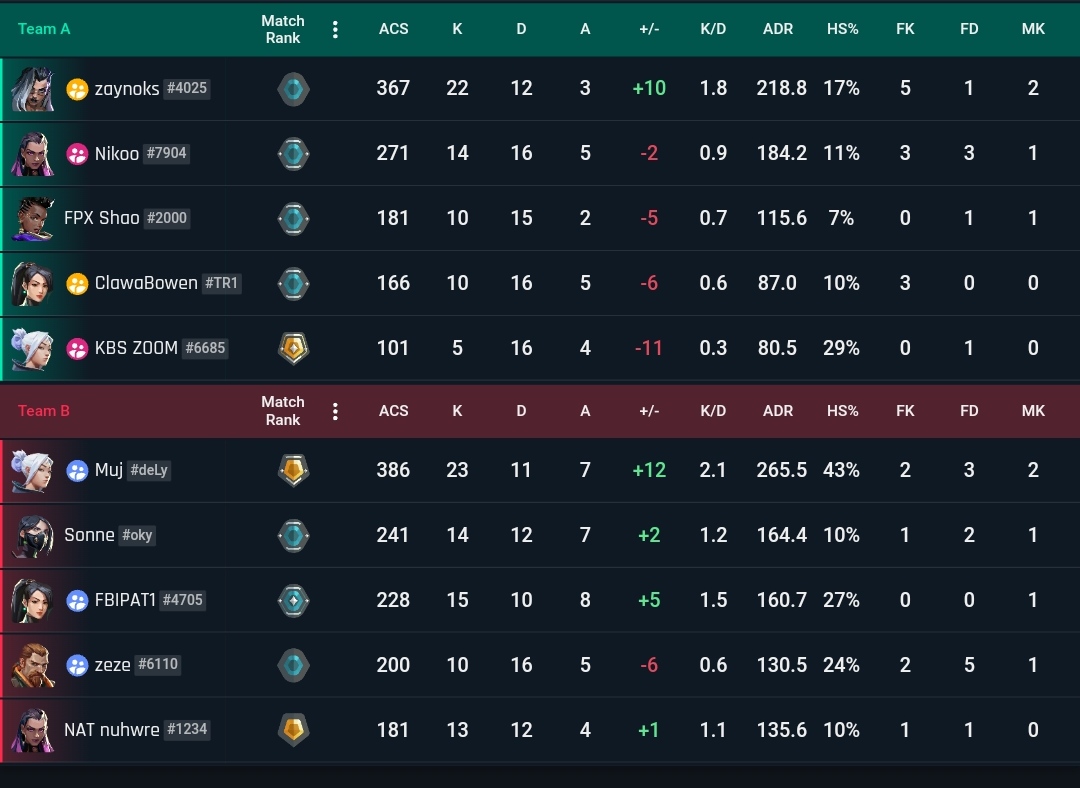The image size is (1080, 788).
Task: Open Team B options three-dot menu
Action: (335, 412)
